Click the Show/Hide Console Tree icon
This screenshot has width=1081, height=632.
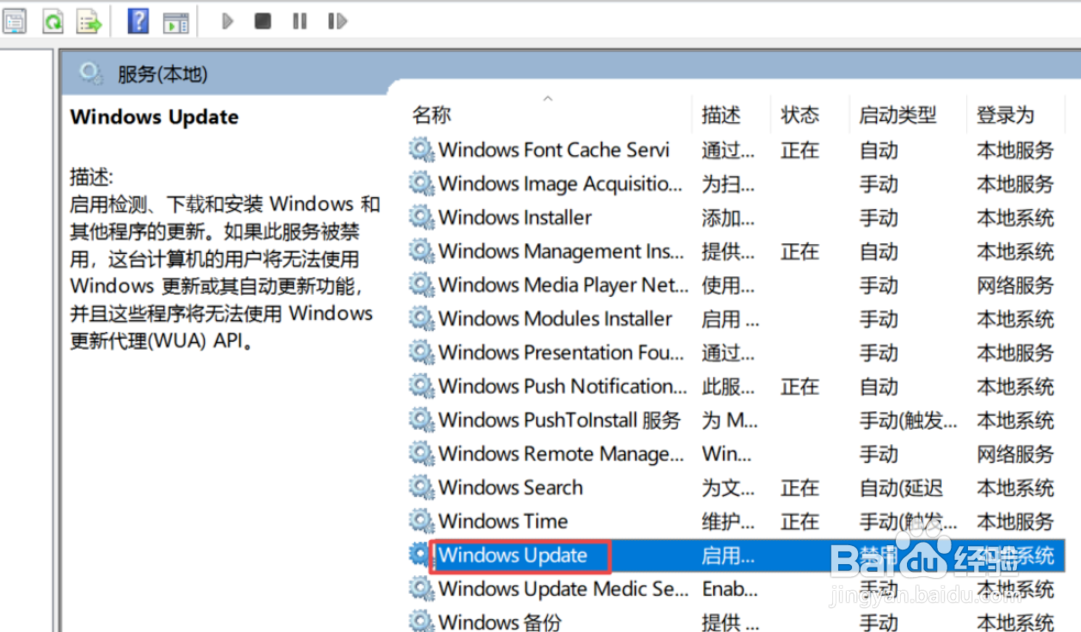click(x=16, y=20)
